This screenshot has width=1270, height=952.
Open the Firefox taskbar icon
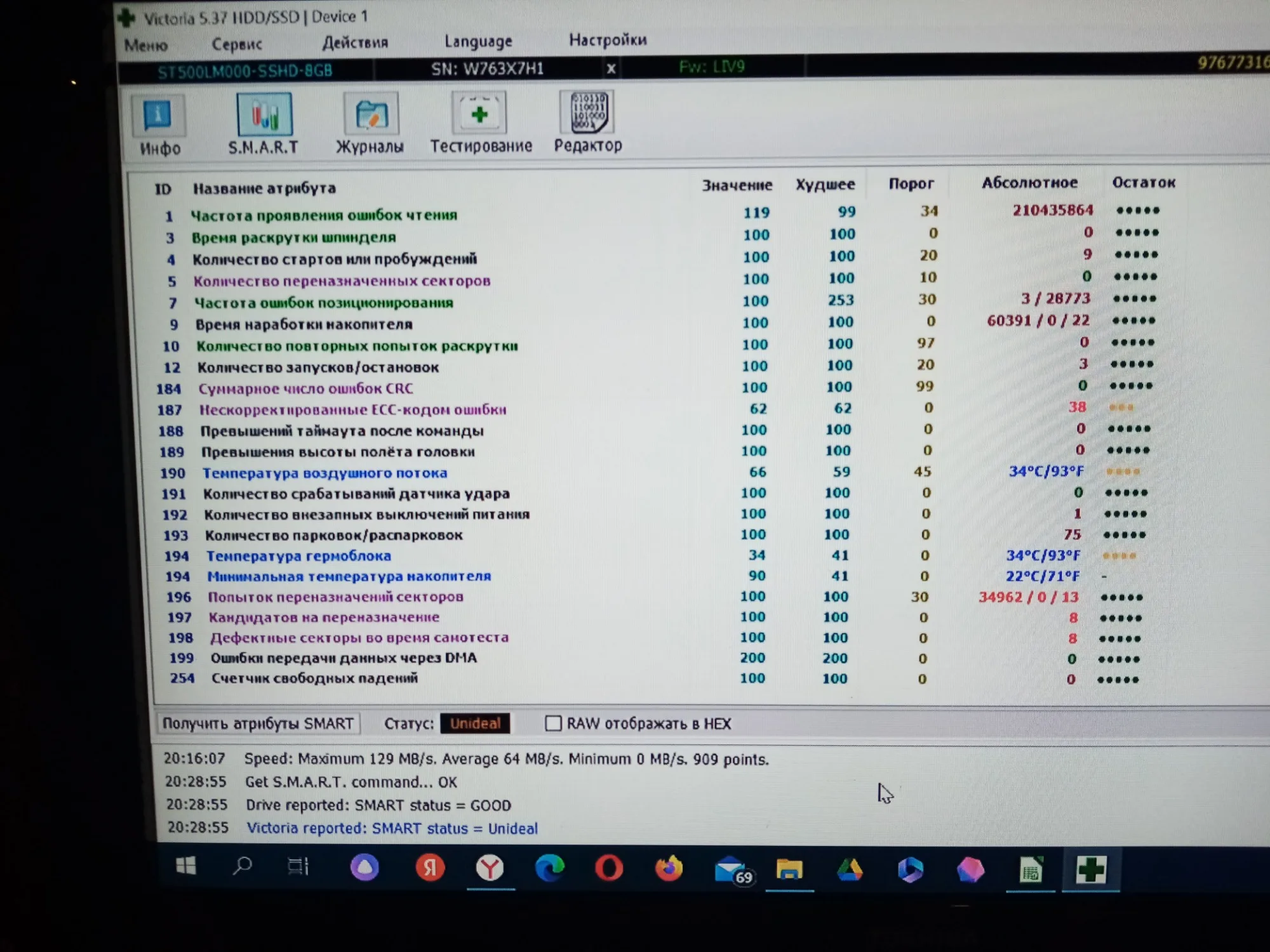coord(669,869)
